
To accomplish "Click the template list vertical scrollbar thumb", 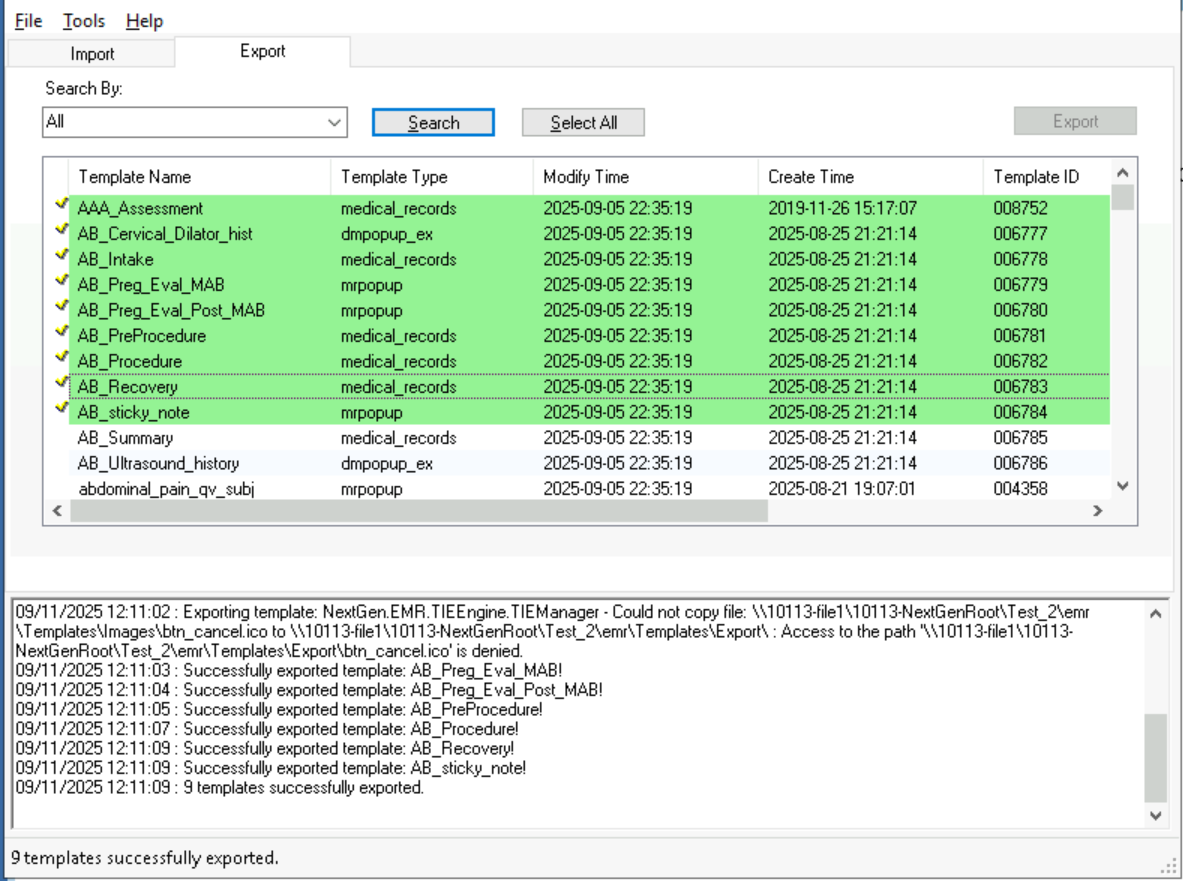I will click(1123, 197).
